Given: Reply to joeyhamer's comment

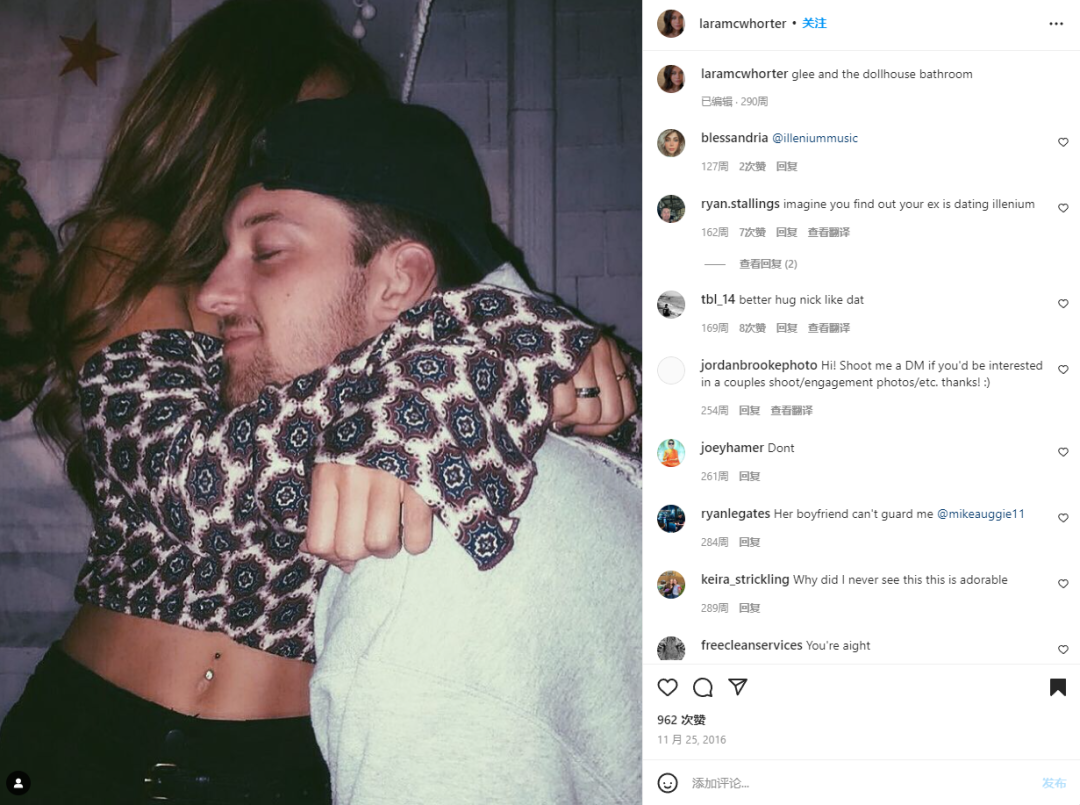Looking at the screenshot, I should pos(749,476).
